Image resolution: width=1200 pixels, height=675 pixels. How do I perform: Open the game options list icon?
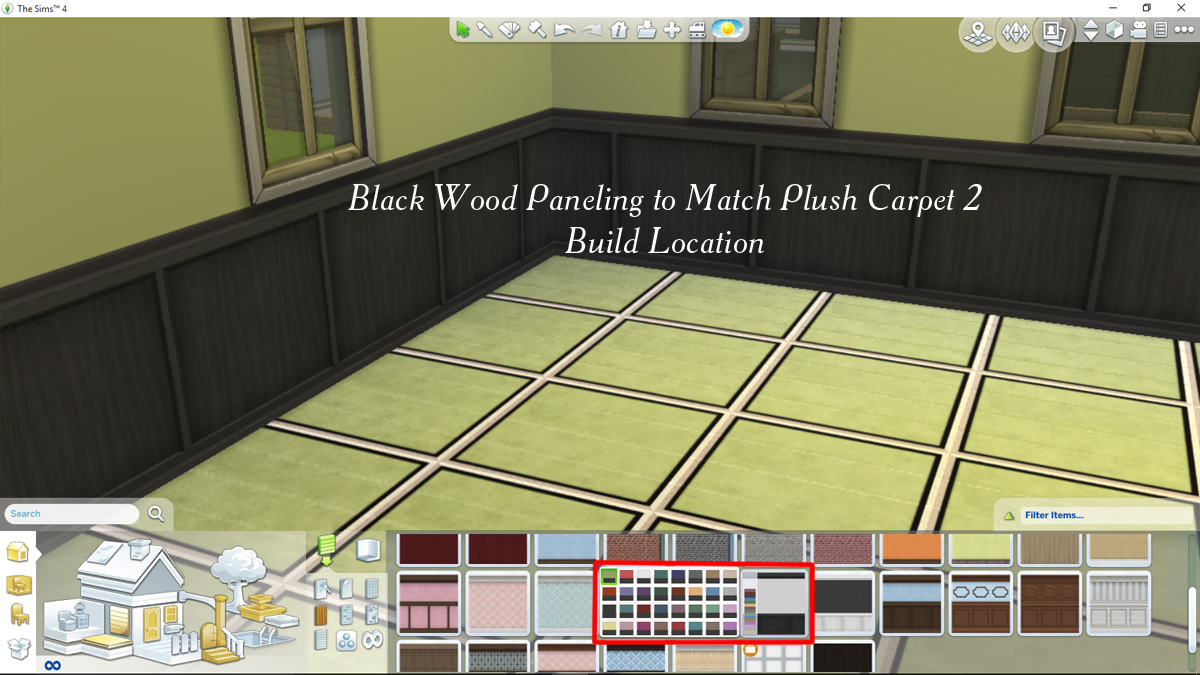tap(1162, 30)
